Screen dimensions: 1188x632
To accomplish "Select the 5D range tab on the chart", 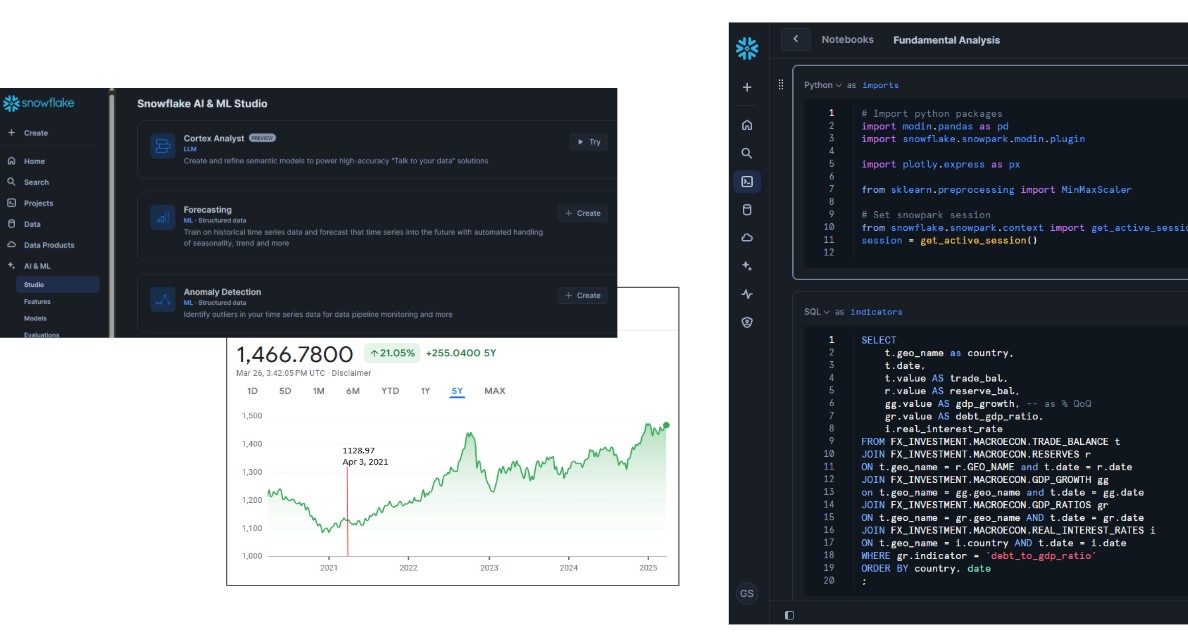I will (x=285, y=391).
